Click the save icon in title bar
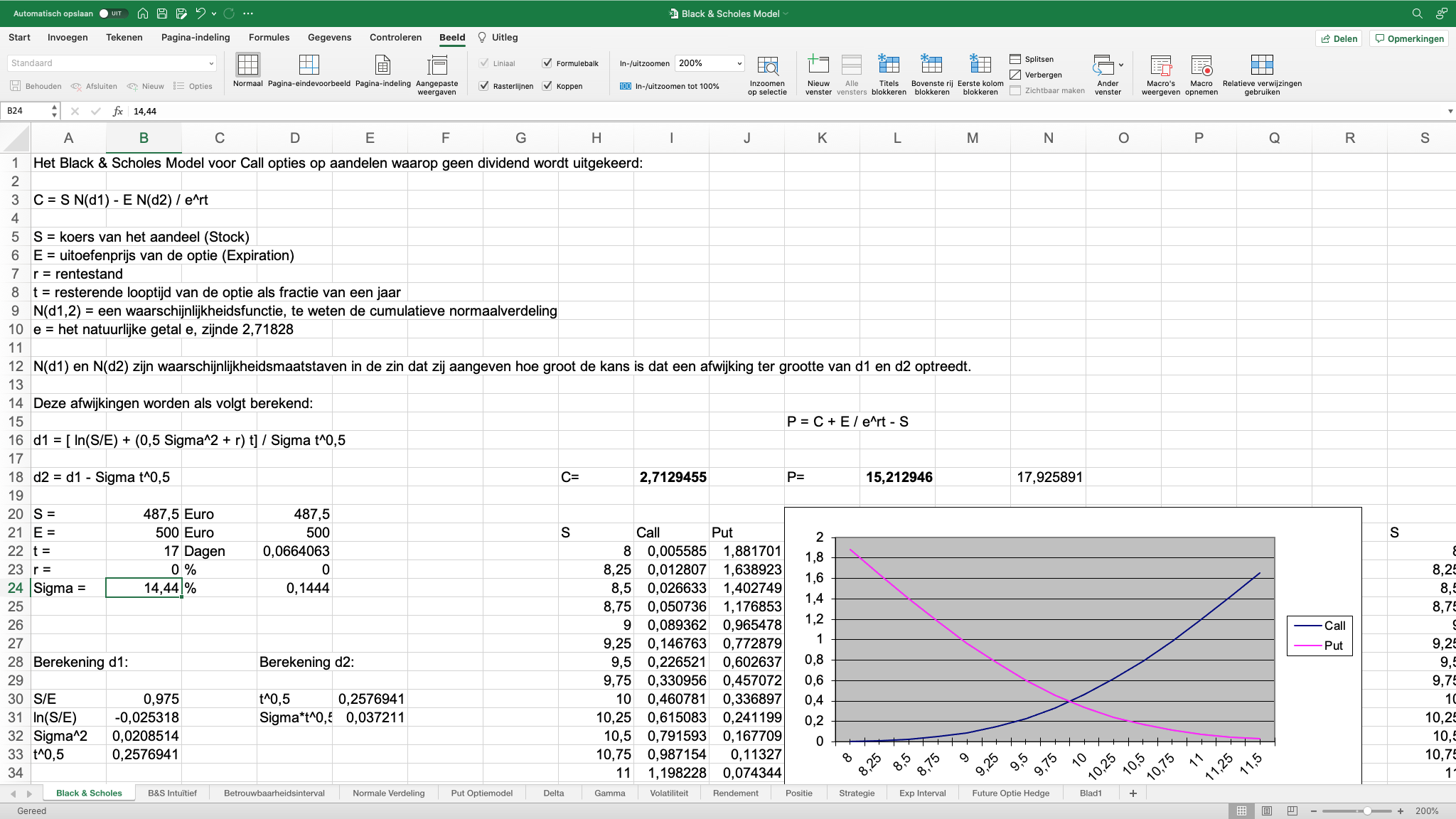 click(162, 14)
